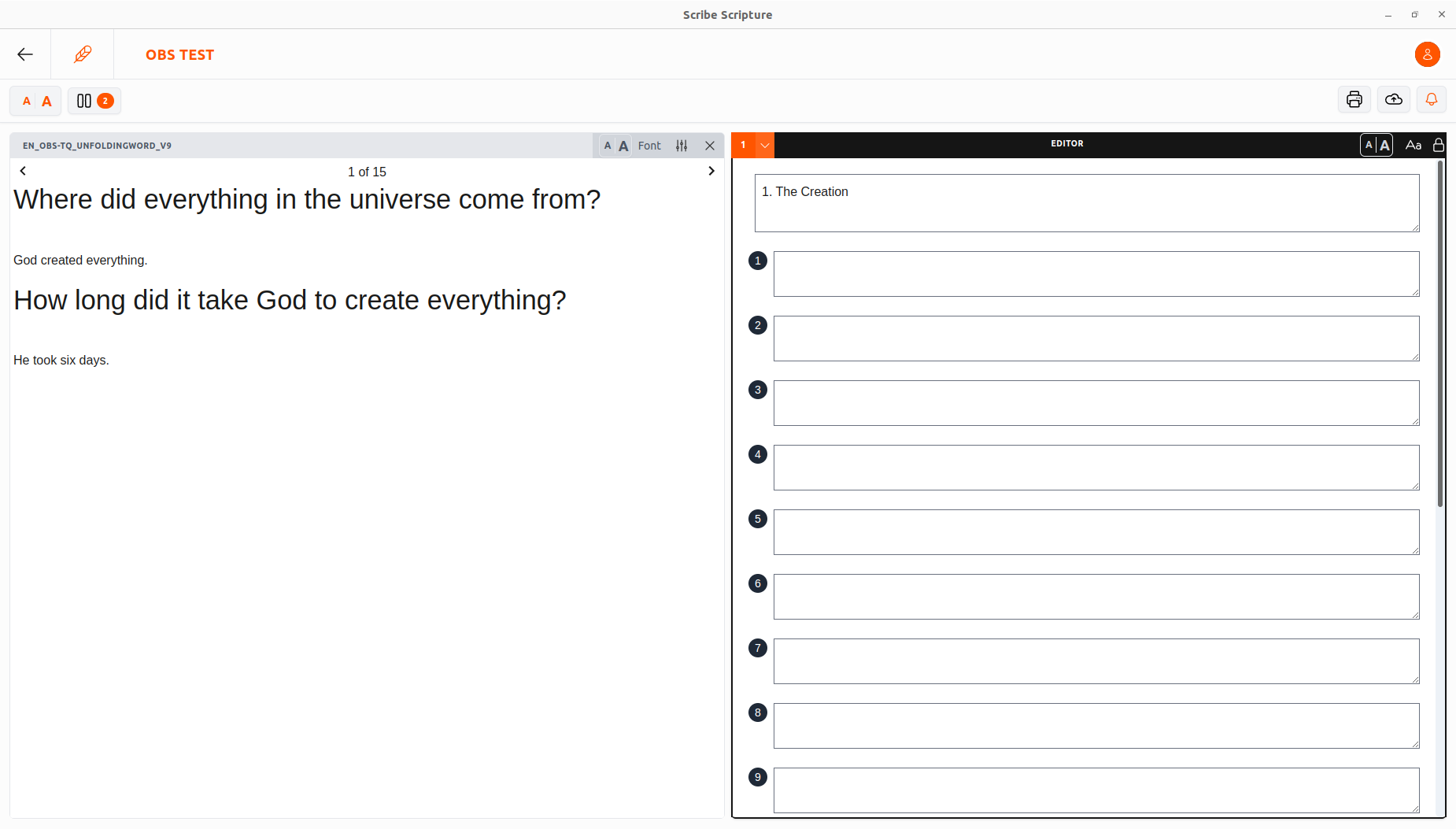Click the text box for frame 6
The height and width of the screenshot is (829, 1456).
coord(1096,597)
